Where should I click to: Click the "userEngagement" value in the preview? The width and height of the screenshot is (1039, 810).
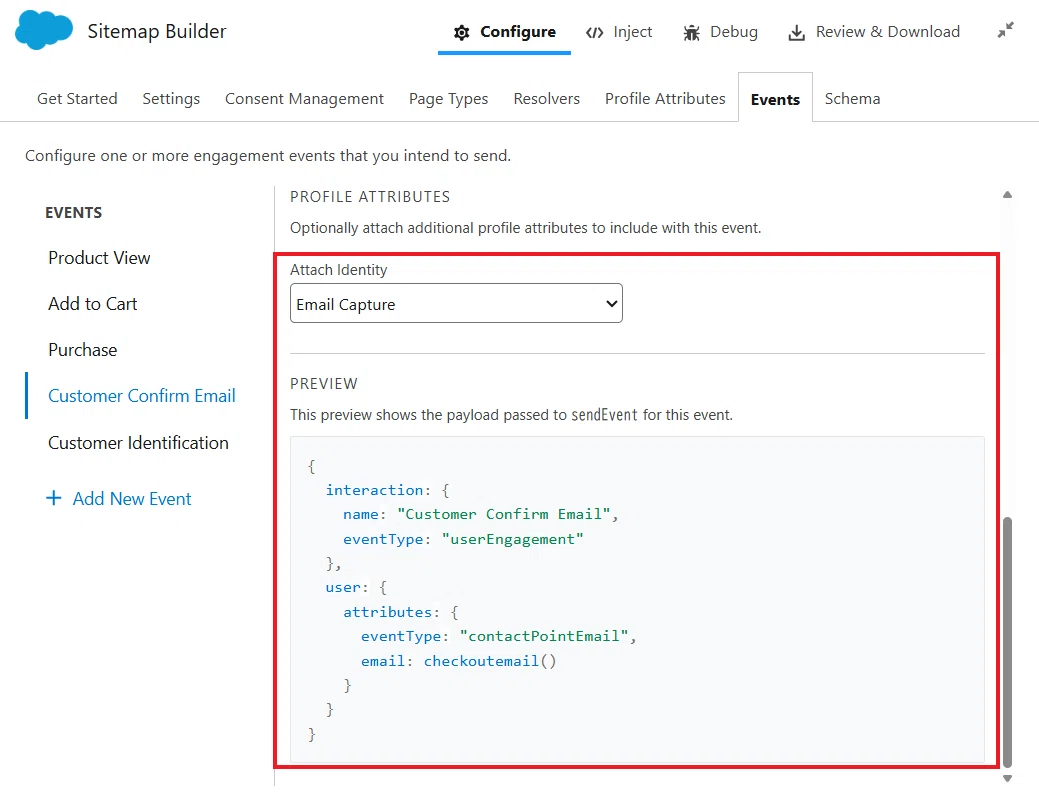point(512,539)
